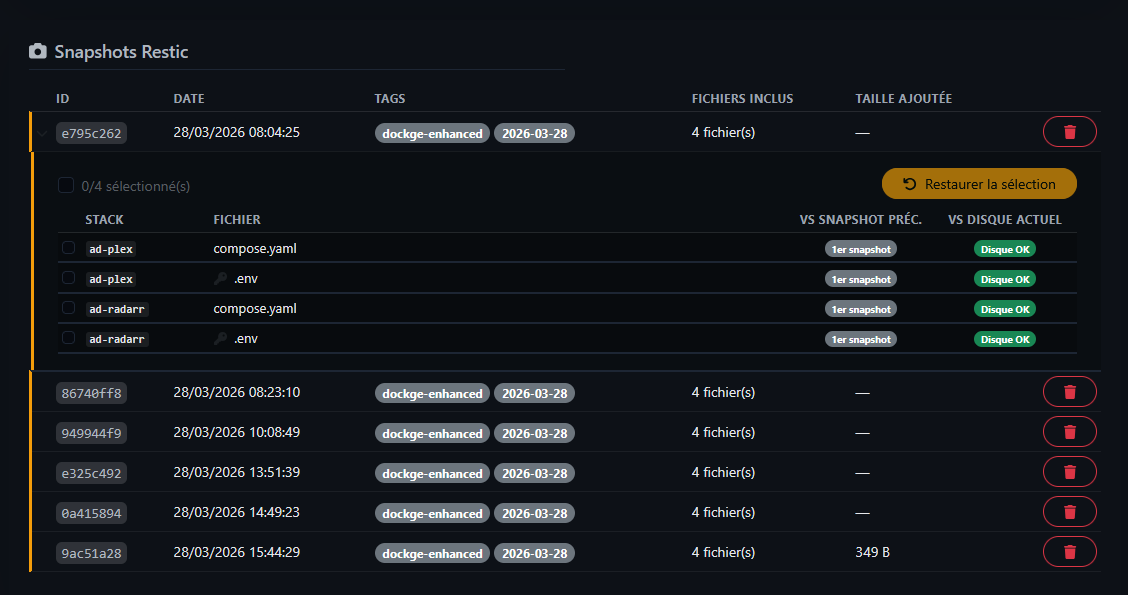Click the FICHIERS INCLUS column header
This screenshot has width=1128, height=595.
[x=742, y=99]
